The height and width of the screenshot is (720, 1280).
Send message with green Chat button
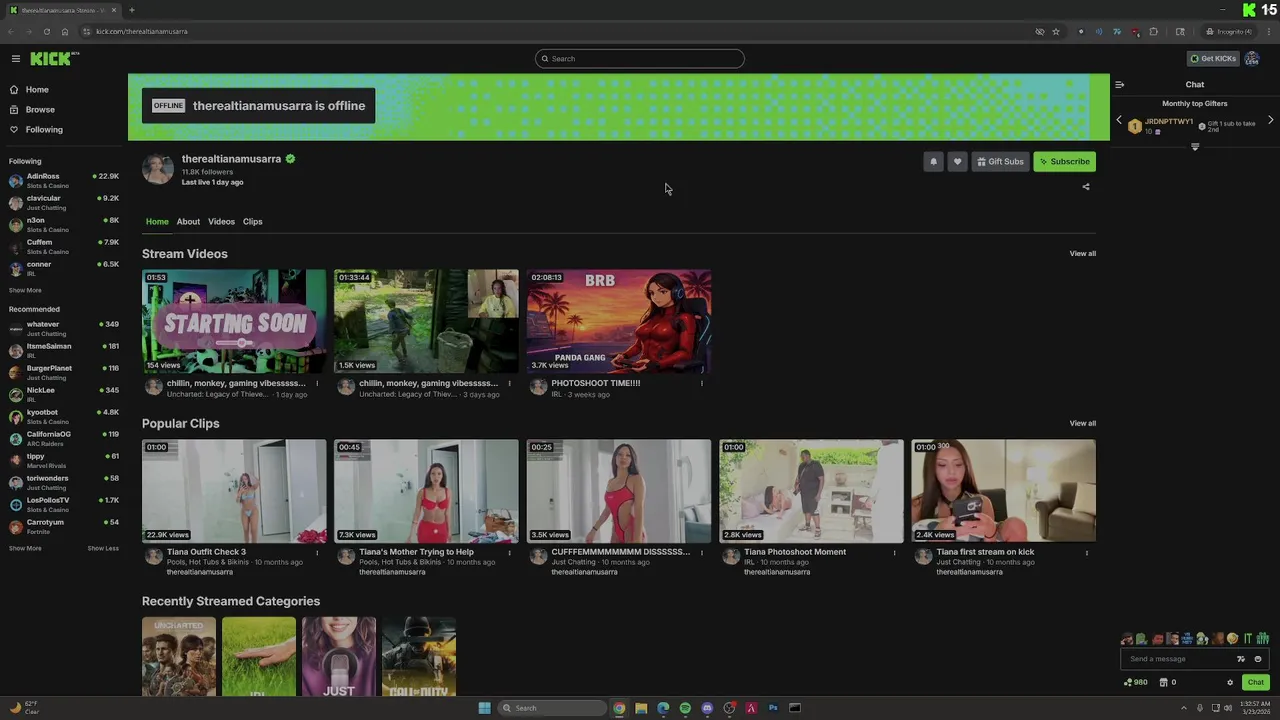[1255, 683]
